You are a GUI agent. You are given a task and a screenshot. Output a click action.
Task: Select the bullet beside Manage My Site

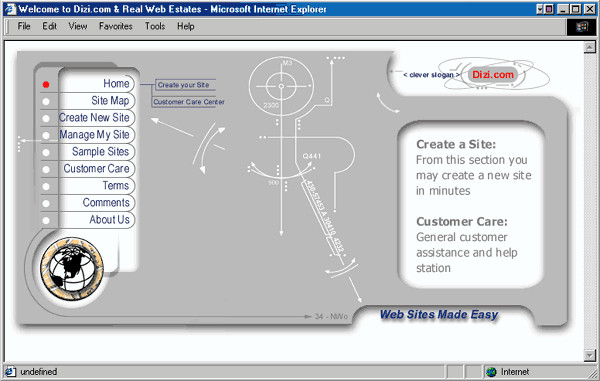pyautogui.click(x=46, y=135)
